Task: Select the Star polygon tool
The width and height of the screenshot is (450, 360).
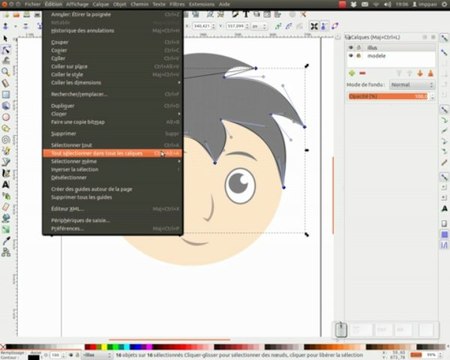Action: click(6, 128)
